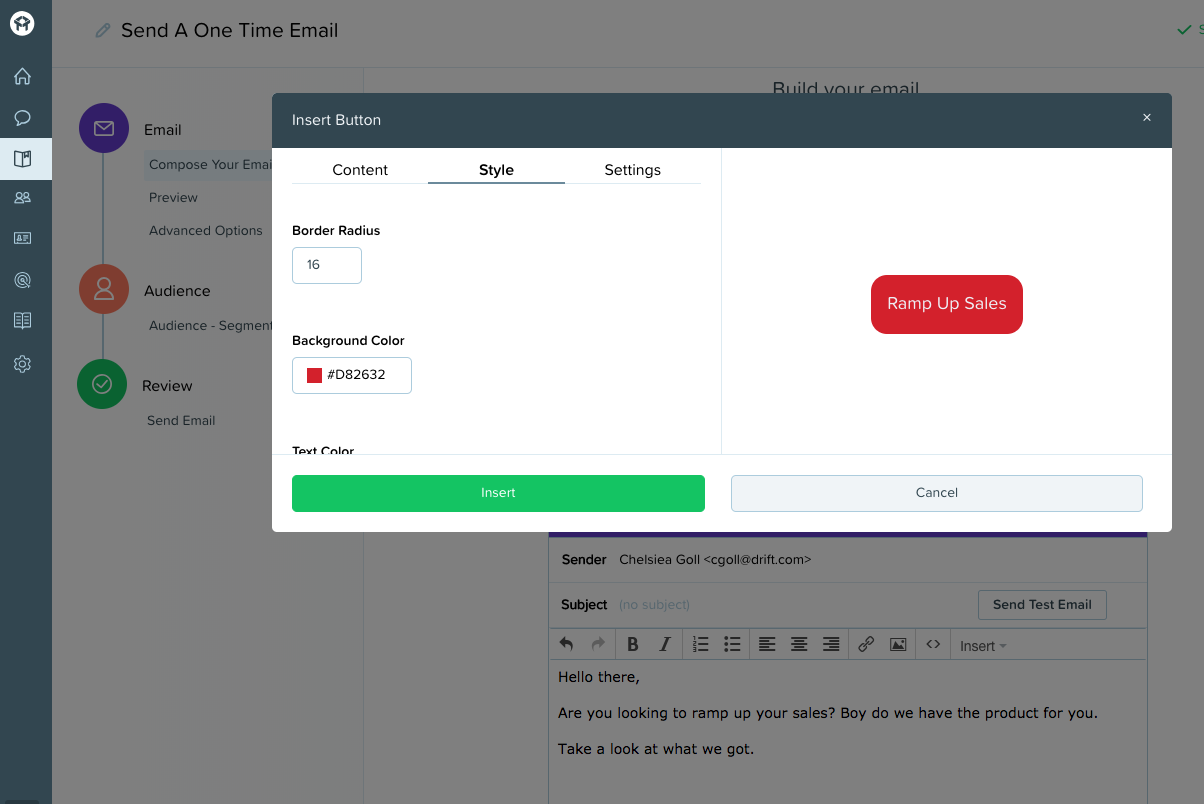The width and height of the screenshot is (1204, 804).
Task: Click the Audience section heading
Action: coord(177,291)
